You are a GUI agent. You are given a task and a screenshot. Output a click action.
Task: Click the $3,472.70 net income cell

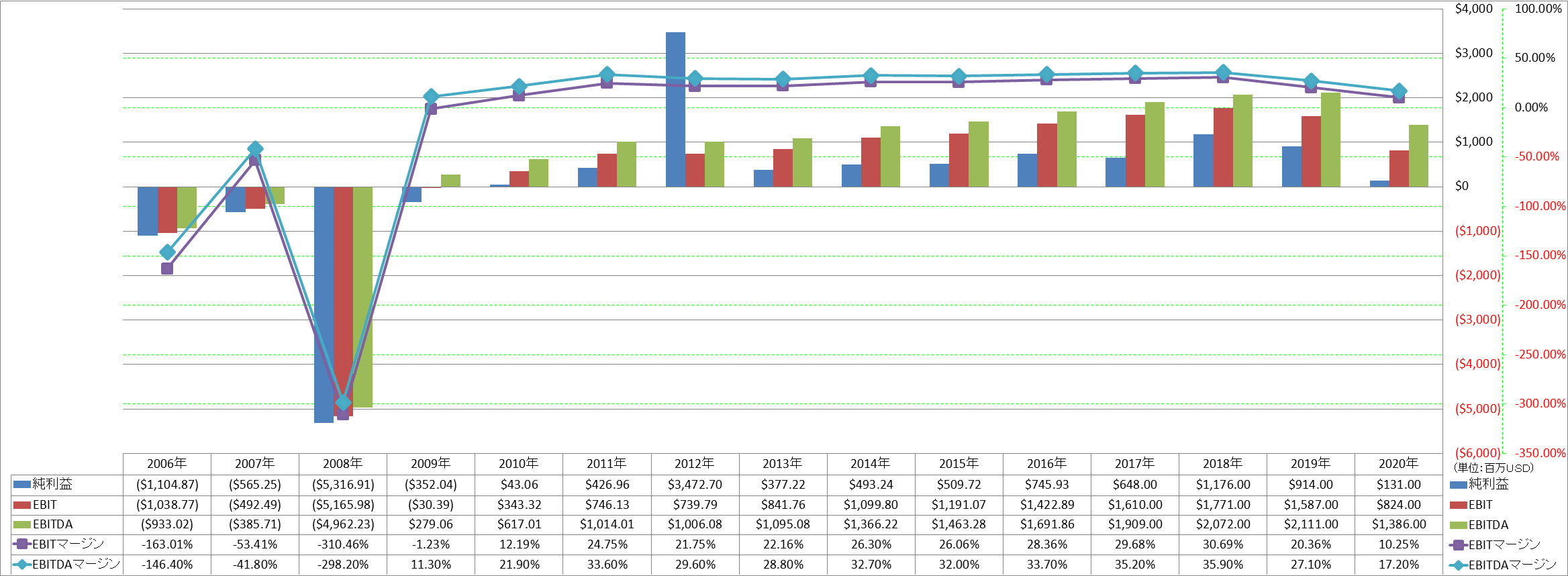point(695,485)
